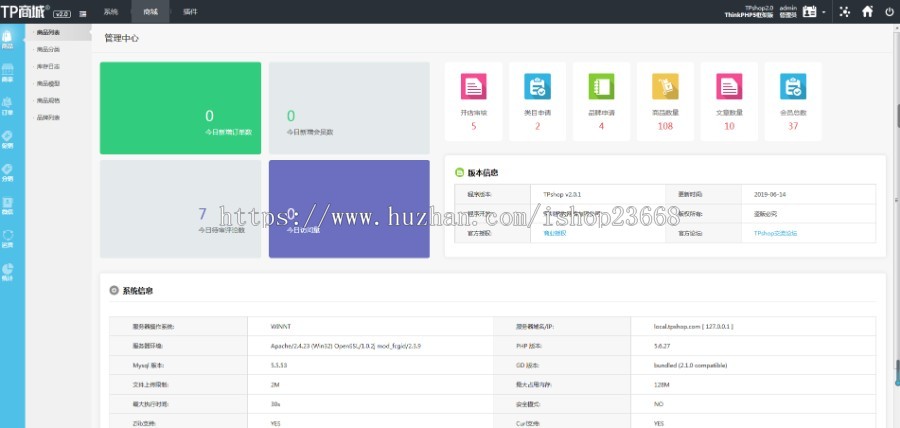The width and height of the screenshot is (900, 428).
Task: Click the 128M memory limit value
Action: click(661, 385)
